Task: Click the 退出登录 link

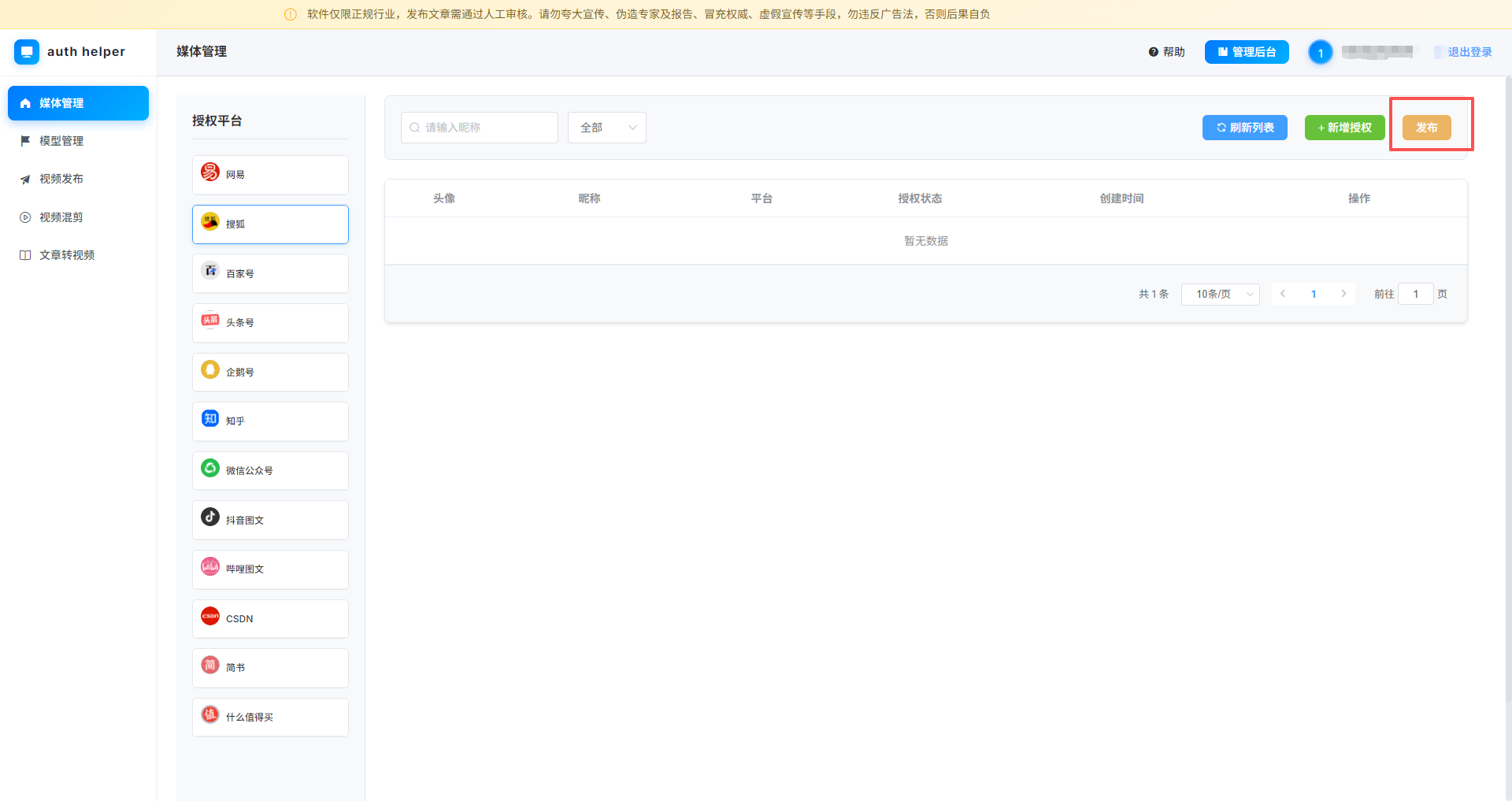Action: (1469, 52)
